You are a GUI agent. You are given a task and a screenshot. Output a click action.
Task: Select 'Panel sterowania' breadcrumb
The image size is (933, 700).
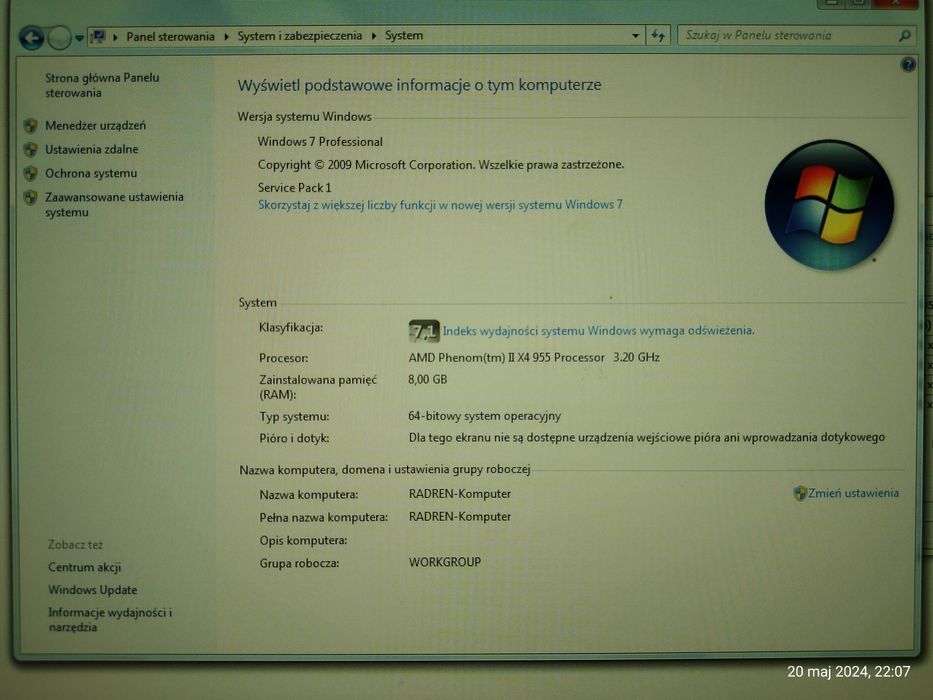click(170, 37)
